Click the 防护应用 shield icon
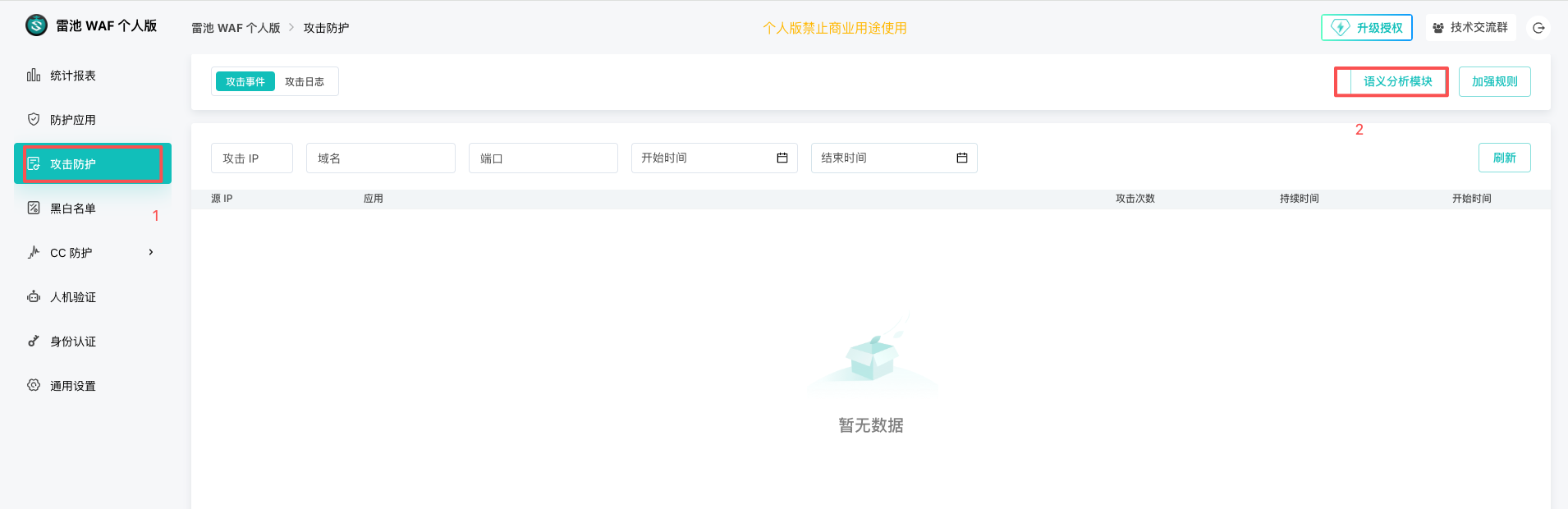Viewport: 1568px width, 509px height. coord(34,120)
